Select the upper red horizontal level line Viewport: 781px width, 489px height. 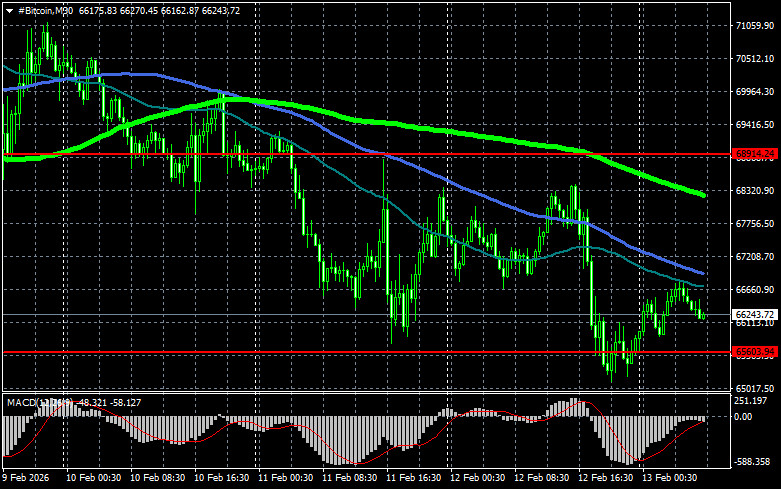click(400, 155)
